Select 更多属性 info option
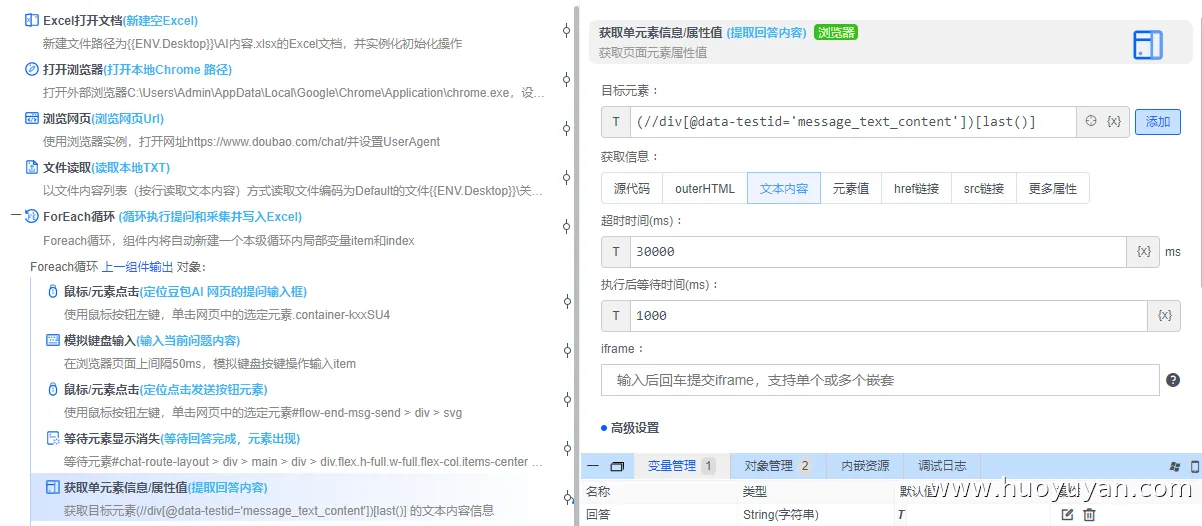This screenshot has width=1202, height=526. coord(1052,188)
